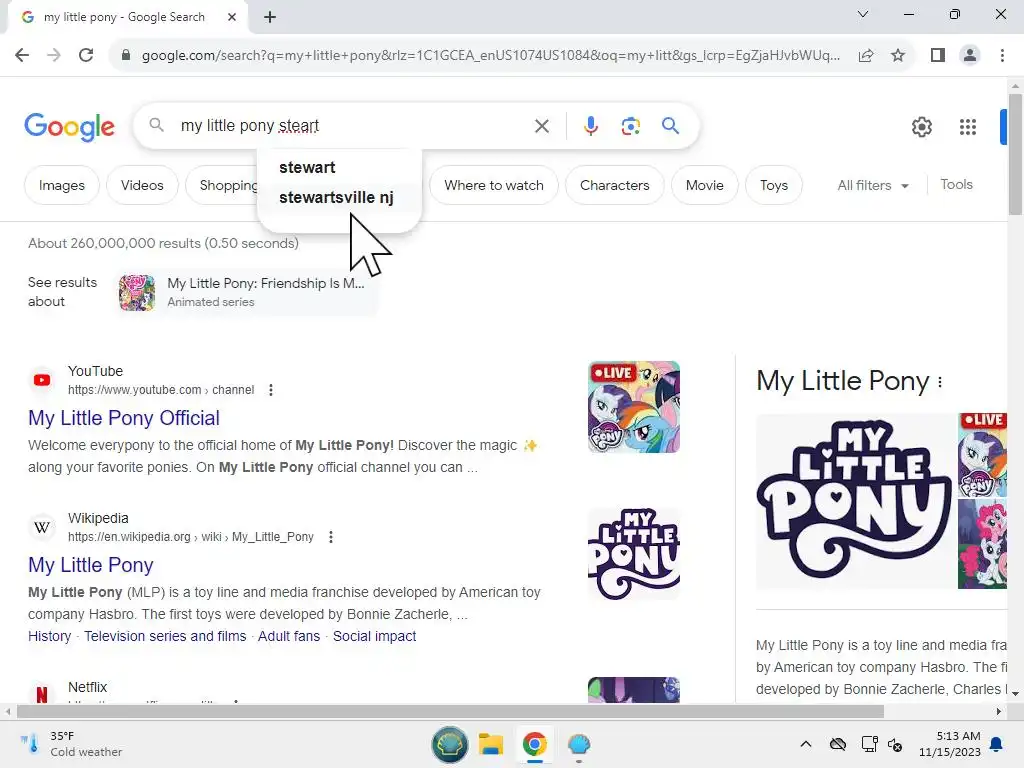This screenshot has width=1024, height=768.
Task: Open Chrome three-dot menu
Action: click(1002, 56)
